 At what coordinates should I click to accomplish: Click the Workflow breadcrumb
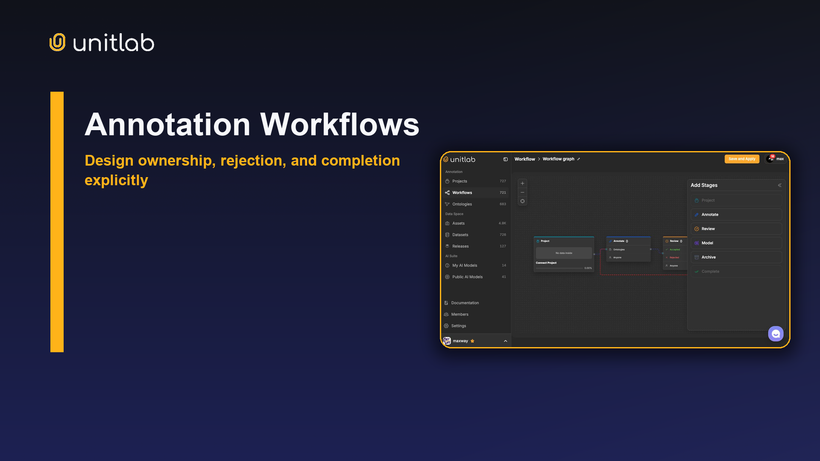pos(525,159)
